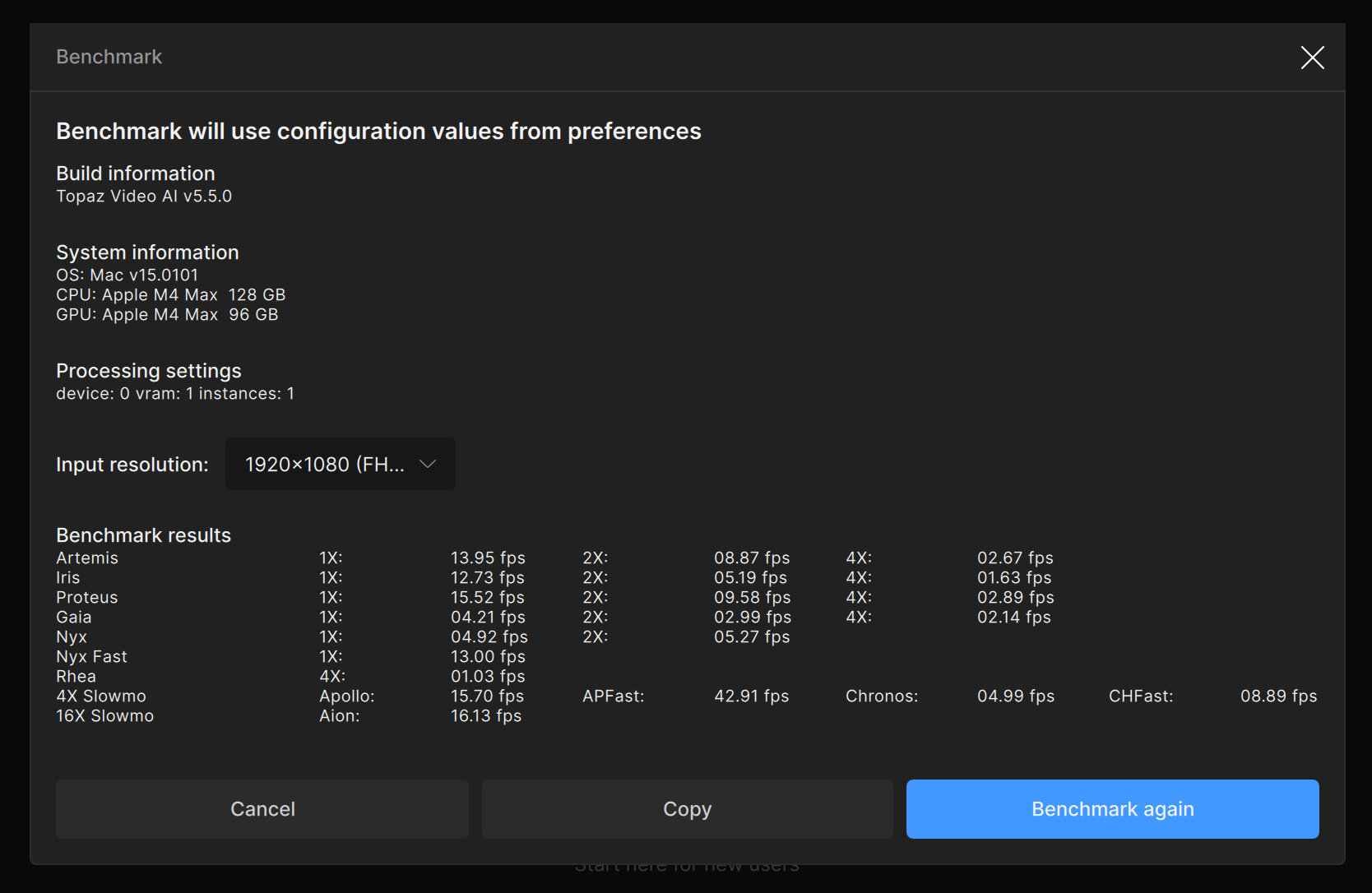Copy the benchmark results
Viewport: 1372px width, 893px height.
[687, 809]
